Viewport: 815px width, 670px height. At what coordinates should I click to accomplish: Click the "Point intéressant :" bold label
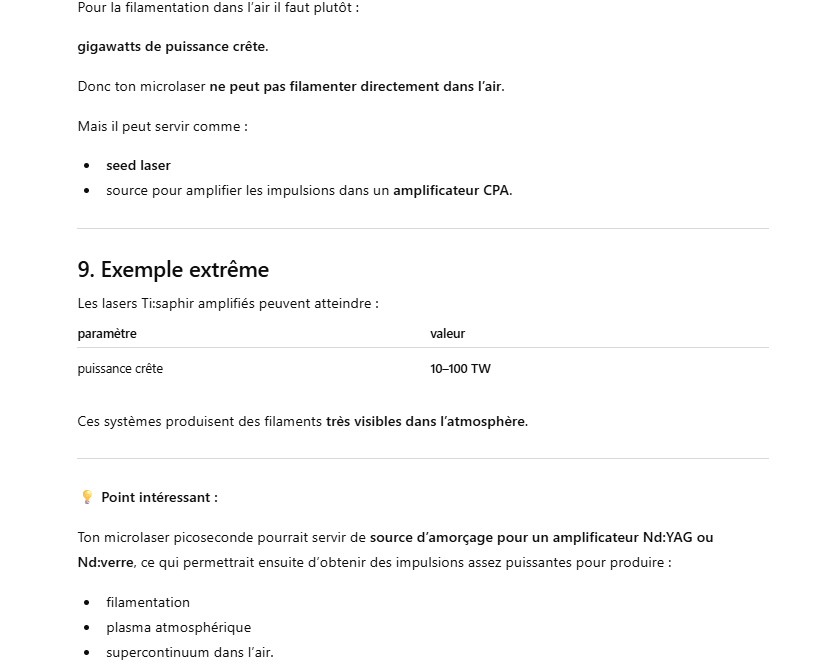tap(159, 497)
